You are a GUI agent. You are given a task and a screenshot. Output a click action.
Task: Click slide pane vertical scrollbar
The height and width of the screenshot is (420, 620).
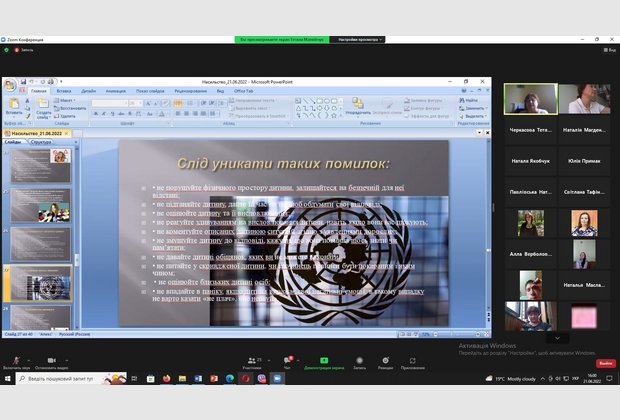[x=77, y=237]
